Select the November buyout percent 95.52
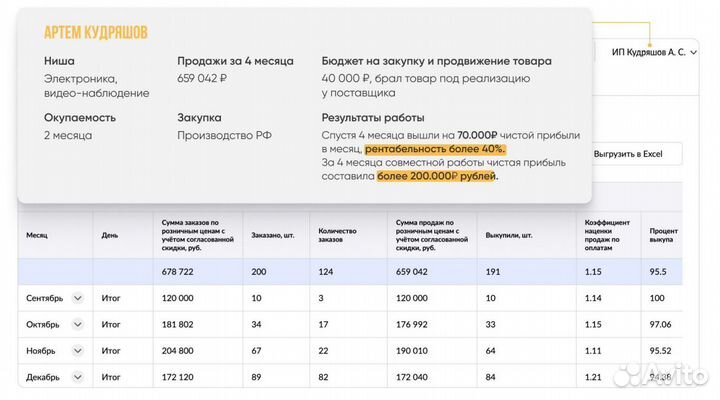The height and width of the screenshot is (400, 720). pos(660,351)
